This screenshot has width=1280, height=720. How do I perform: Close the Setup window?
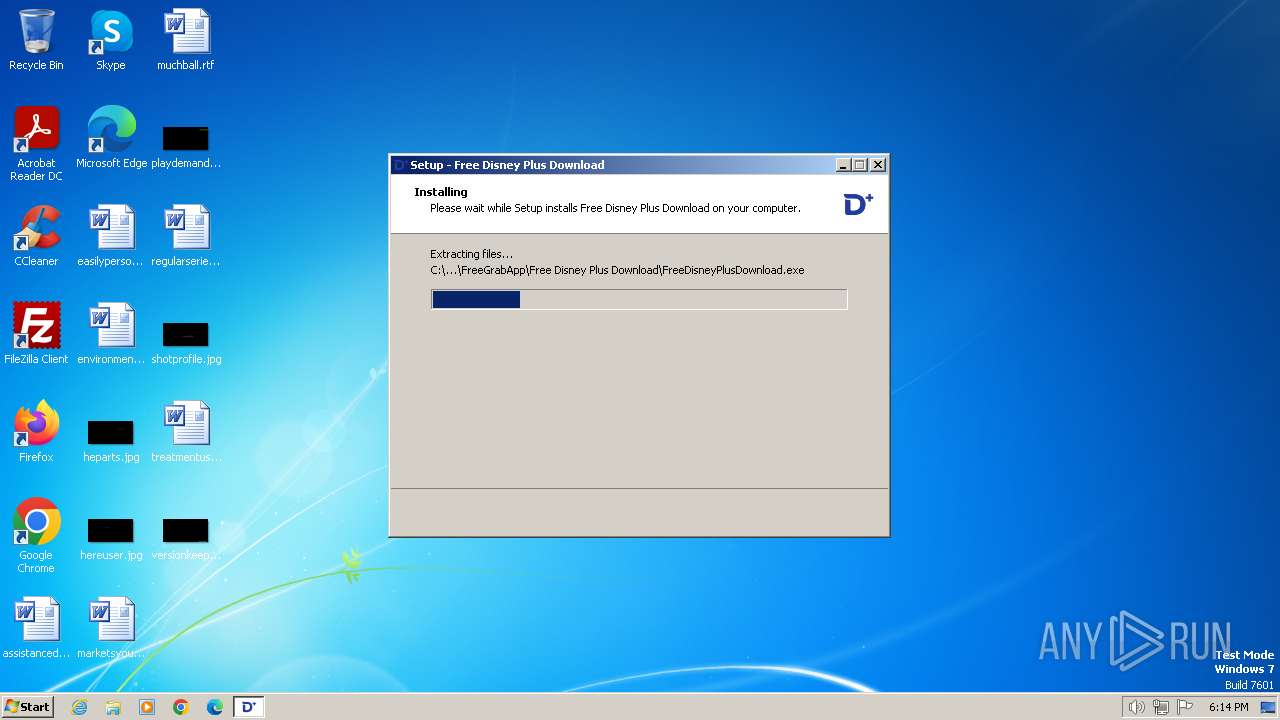pos(878,165)
